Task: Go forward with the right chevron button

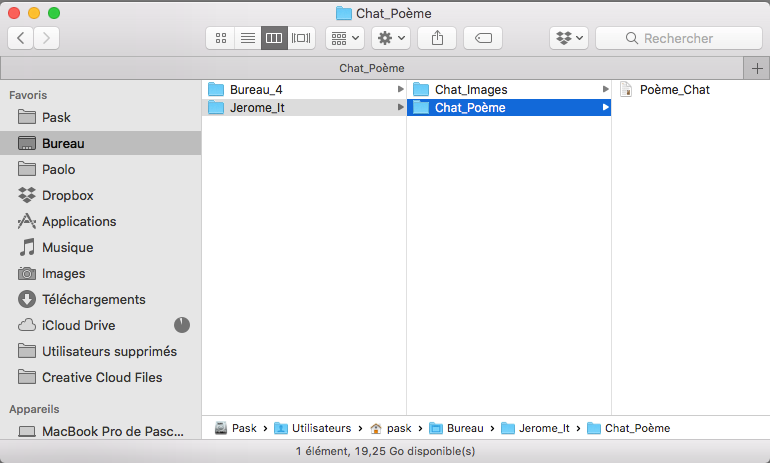Action: 47,38
